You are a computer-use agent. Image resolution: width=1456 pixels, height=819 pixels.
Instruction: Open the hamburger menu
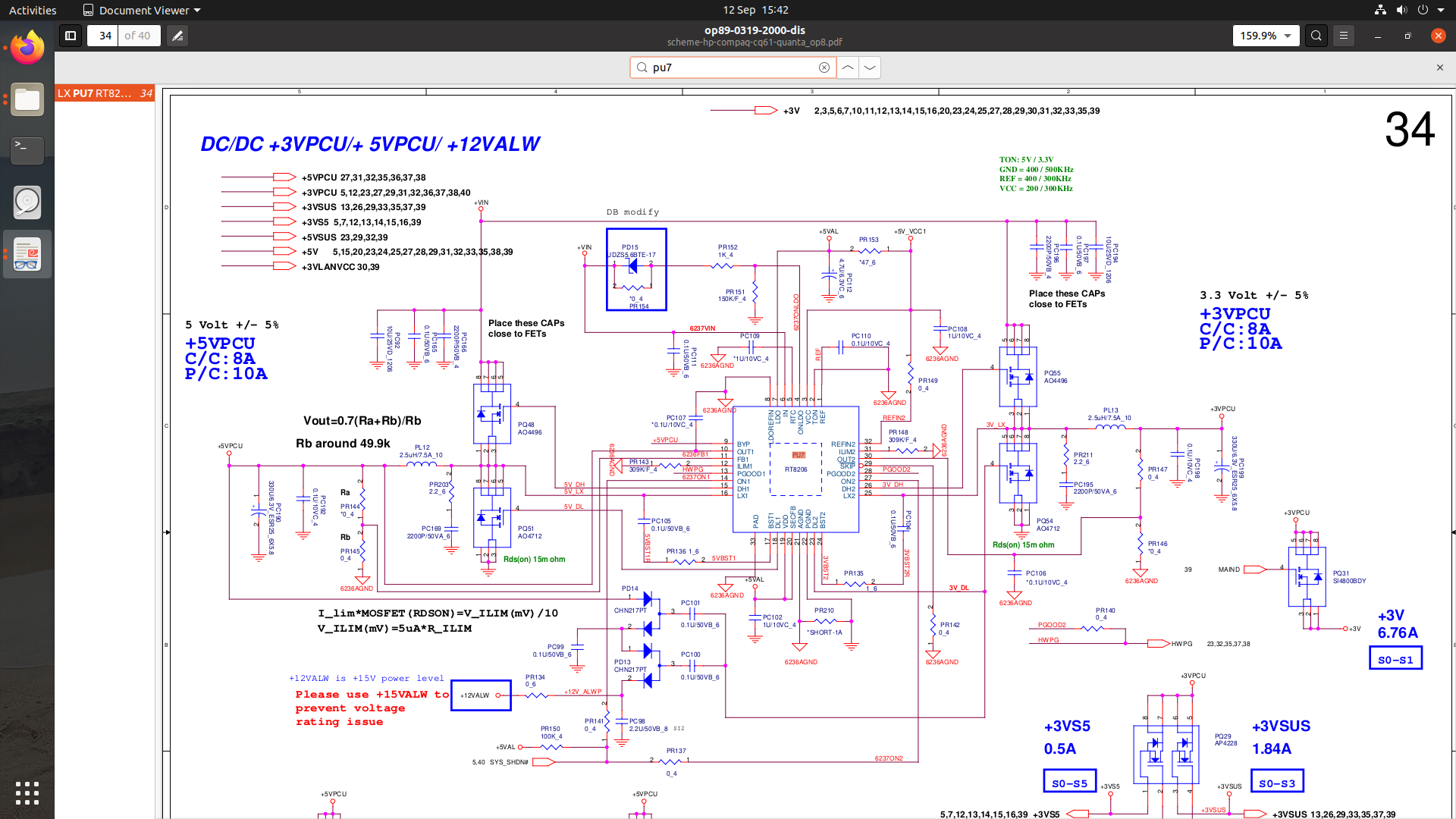coord(1343,36)
